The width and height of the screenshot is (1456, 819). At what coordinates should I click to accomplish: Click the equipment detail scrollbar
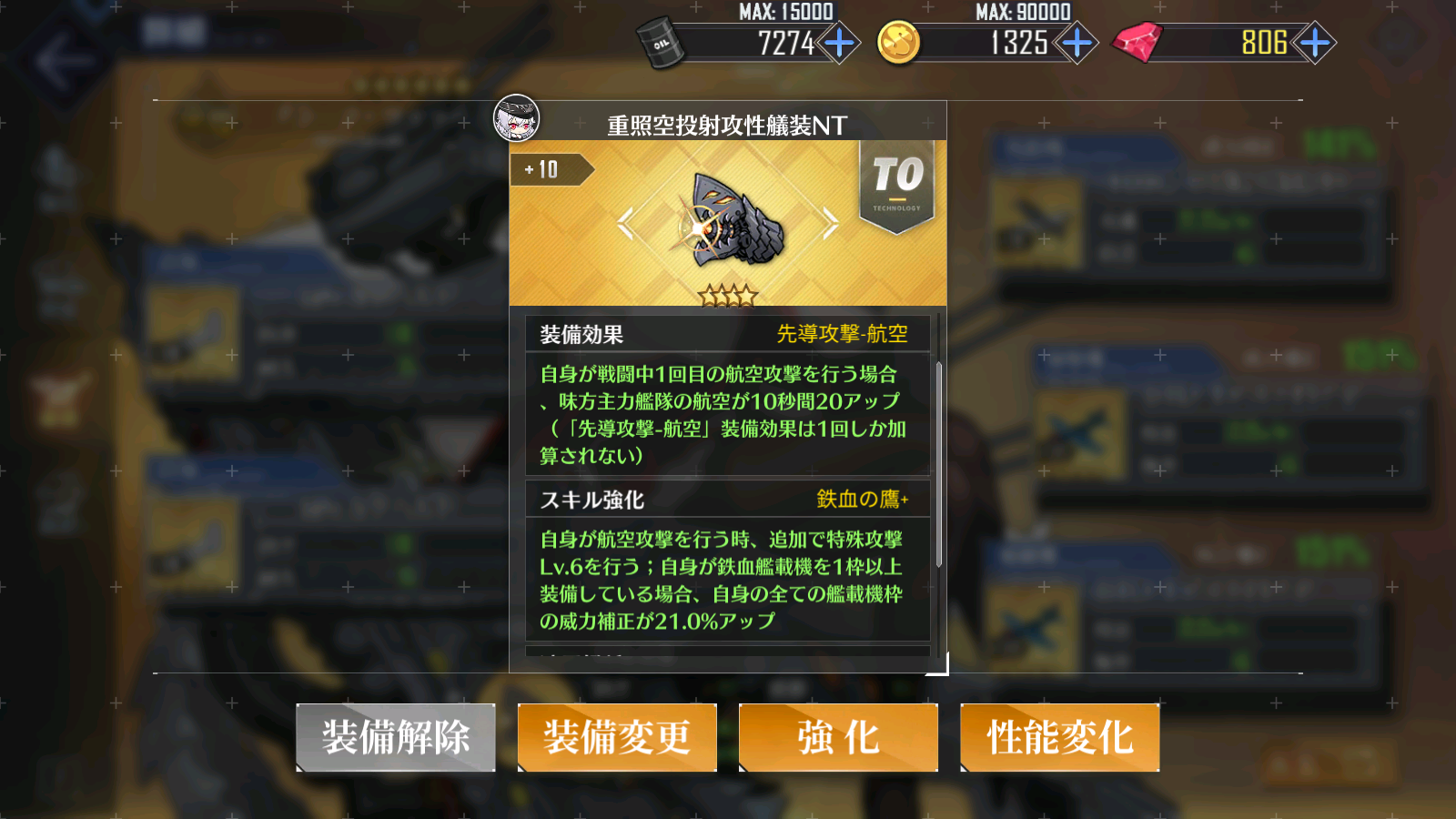[x=938, y=465]
